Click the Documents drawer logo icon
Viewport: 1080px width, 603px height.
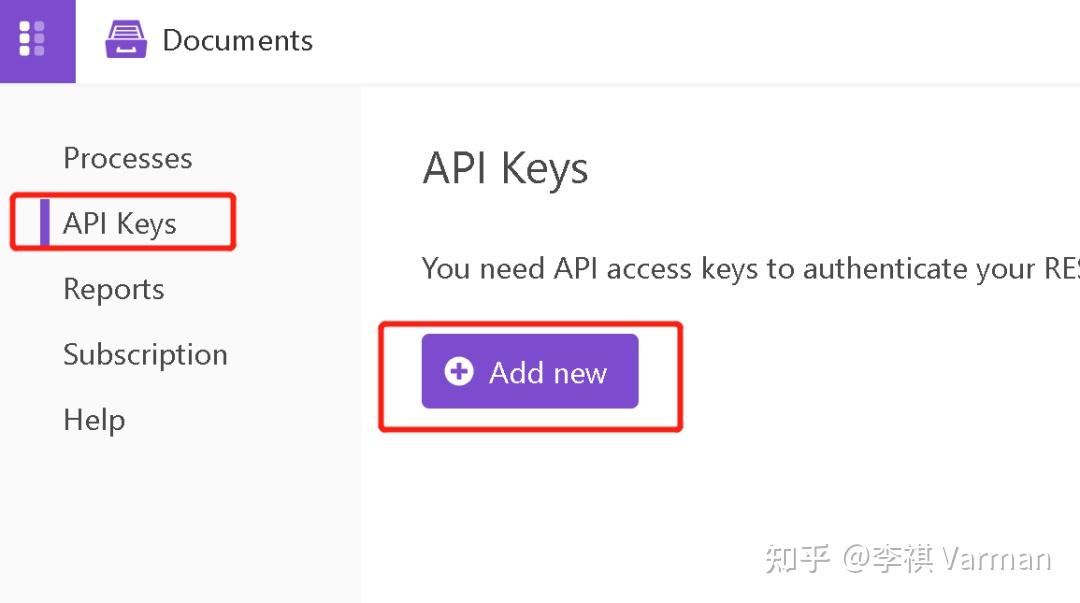coord(126,40)
